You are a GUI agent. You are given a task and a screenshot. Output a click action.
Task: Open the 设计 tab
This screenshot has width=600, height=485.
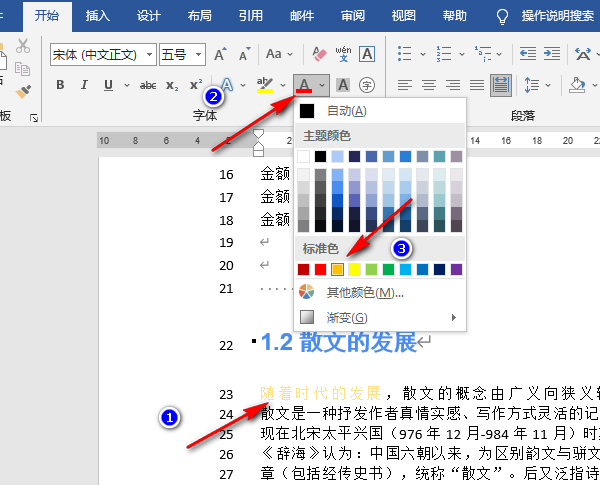point(148,16)
